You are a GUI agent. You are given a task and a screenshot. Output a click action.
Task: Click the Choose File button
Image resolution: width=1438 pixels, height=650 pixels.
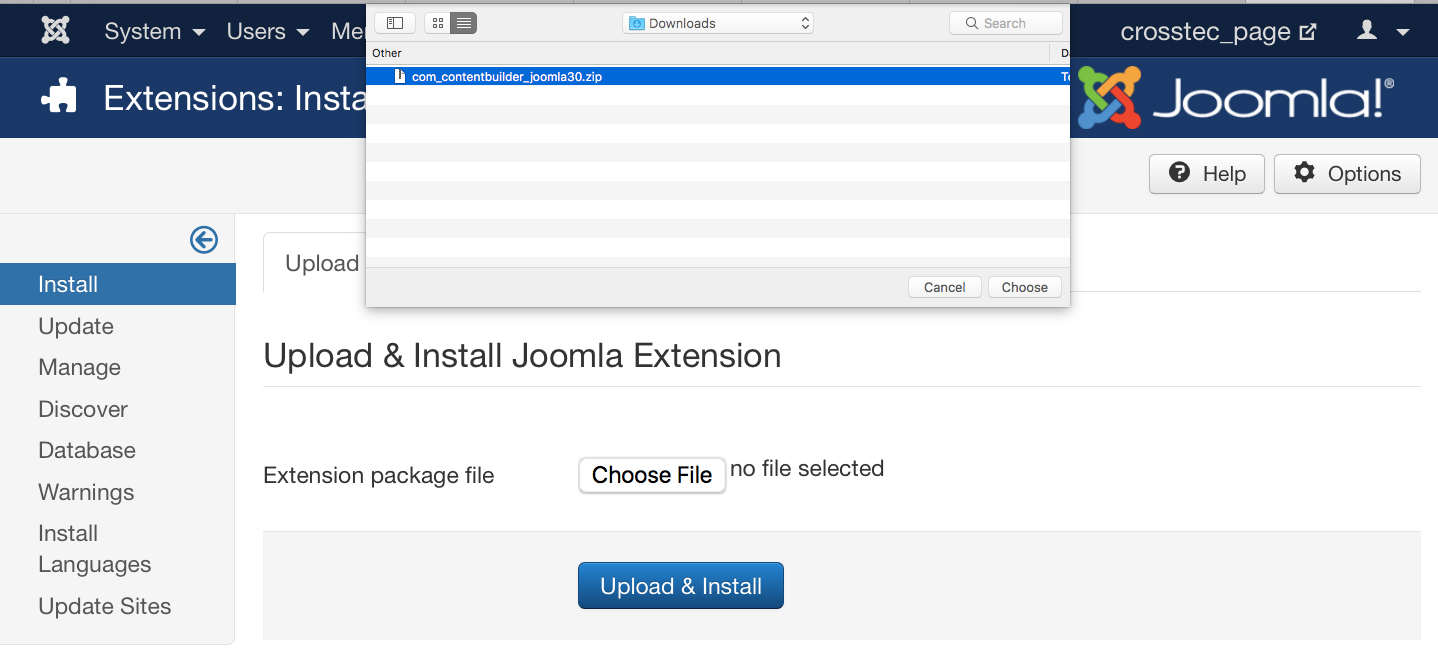coord(652,475)
